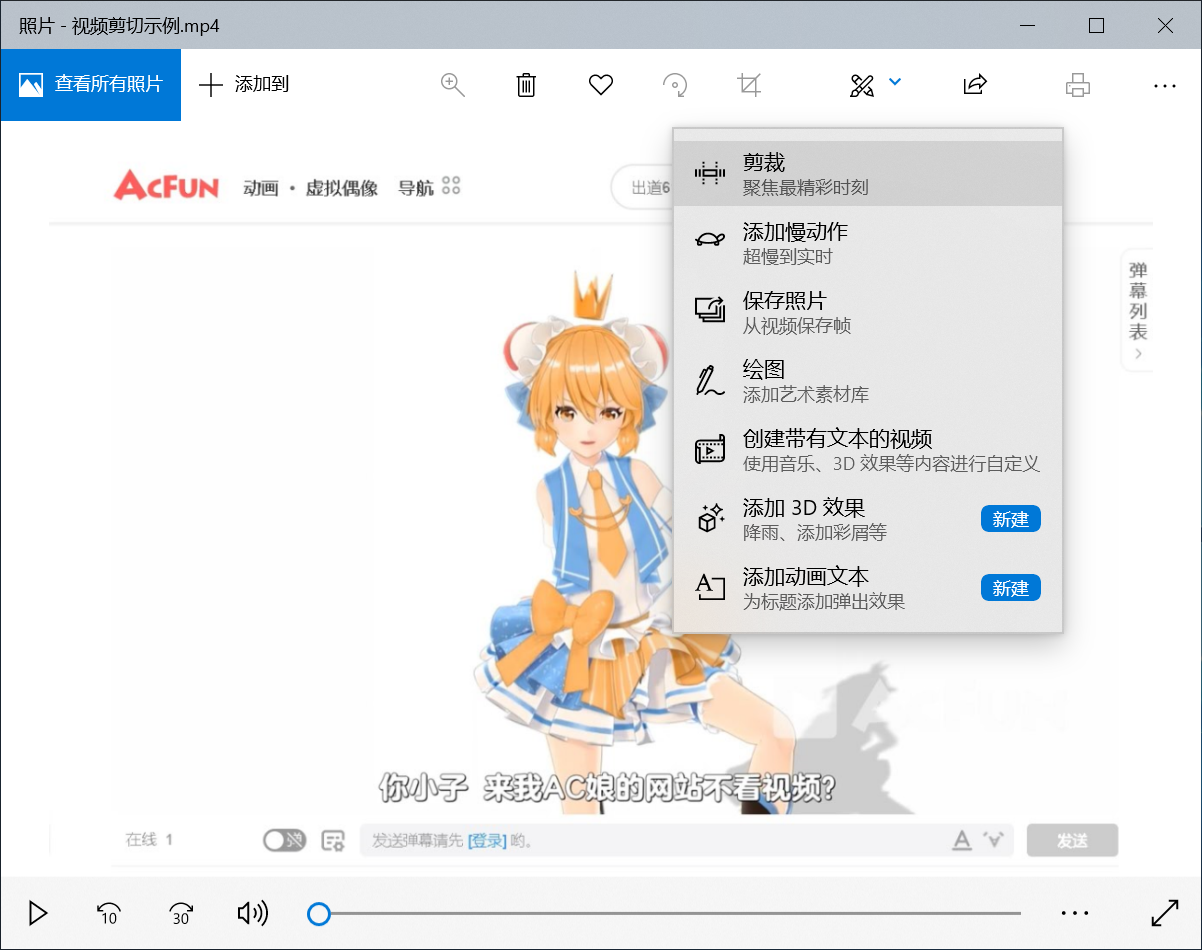This screenshot has height=950, width=1202.
Task: Click the 登录 link in video
Action: (x=487, y=841)
